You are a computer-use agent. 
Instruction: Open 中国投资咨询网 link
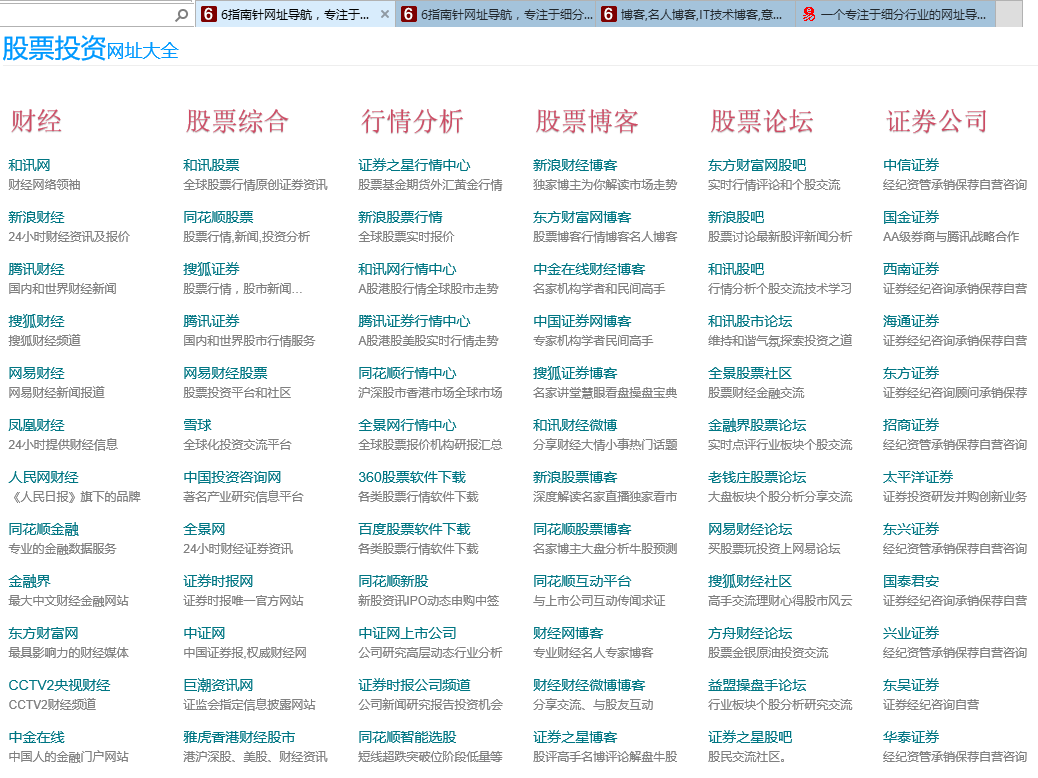coord(232,477)
